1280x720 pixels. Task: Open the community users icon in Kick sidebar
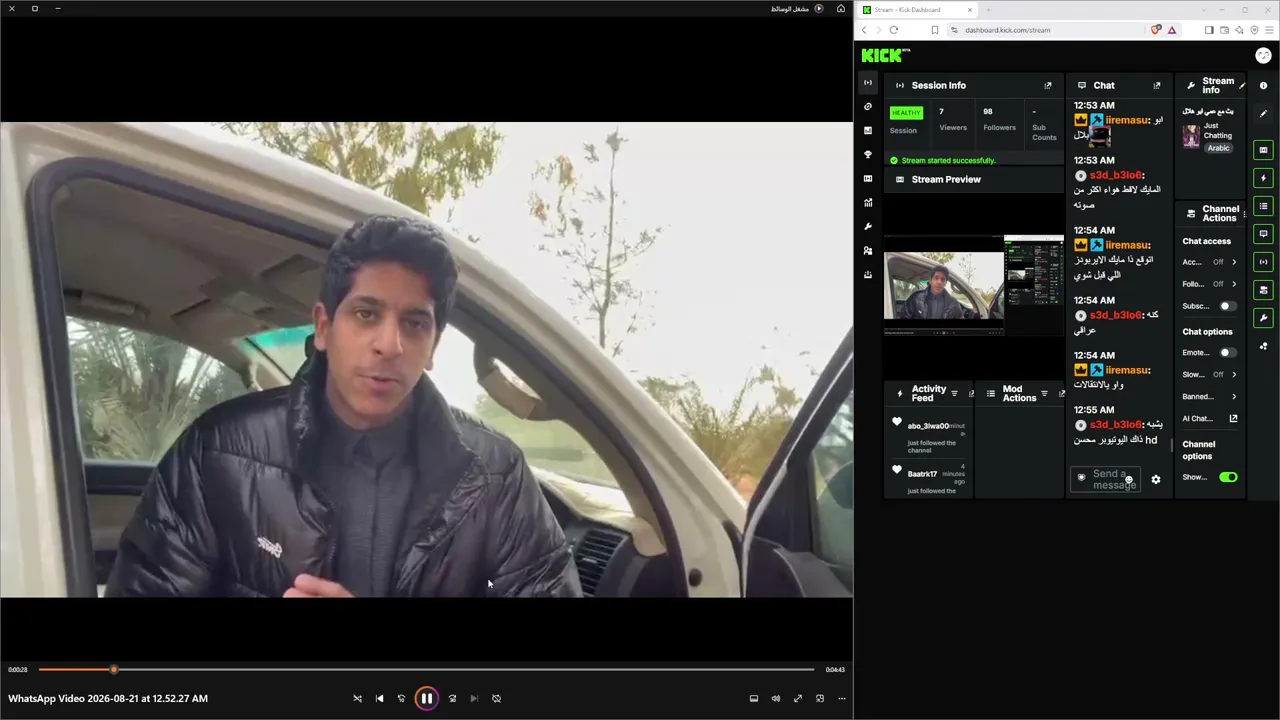(868, 250)
